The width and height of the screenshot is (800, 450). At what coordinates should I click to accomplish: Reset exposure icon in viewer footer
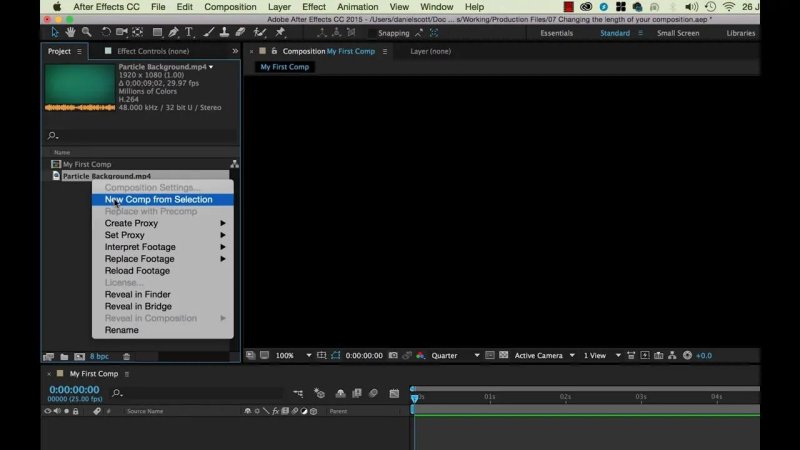[687, 355]
